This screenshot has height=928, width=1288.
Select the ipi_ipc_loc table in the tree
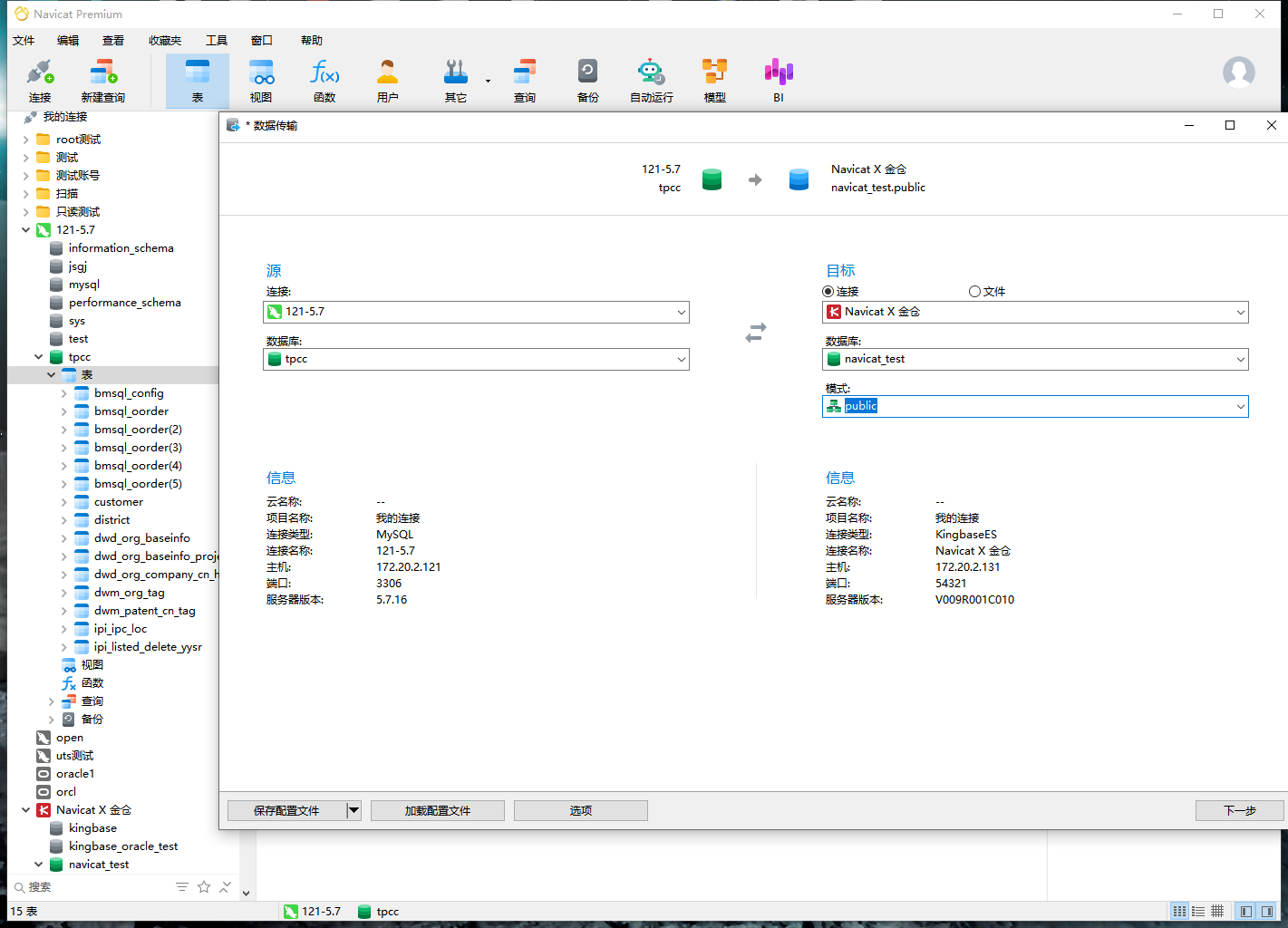[x=120, y=629]
